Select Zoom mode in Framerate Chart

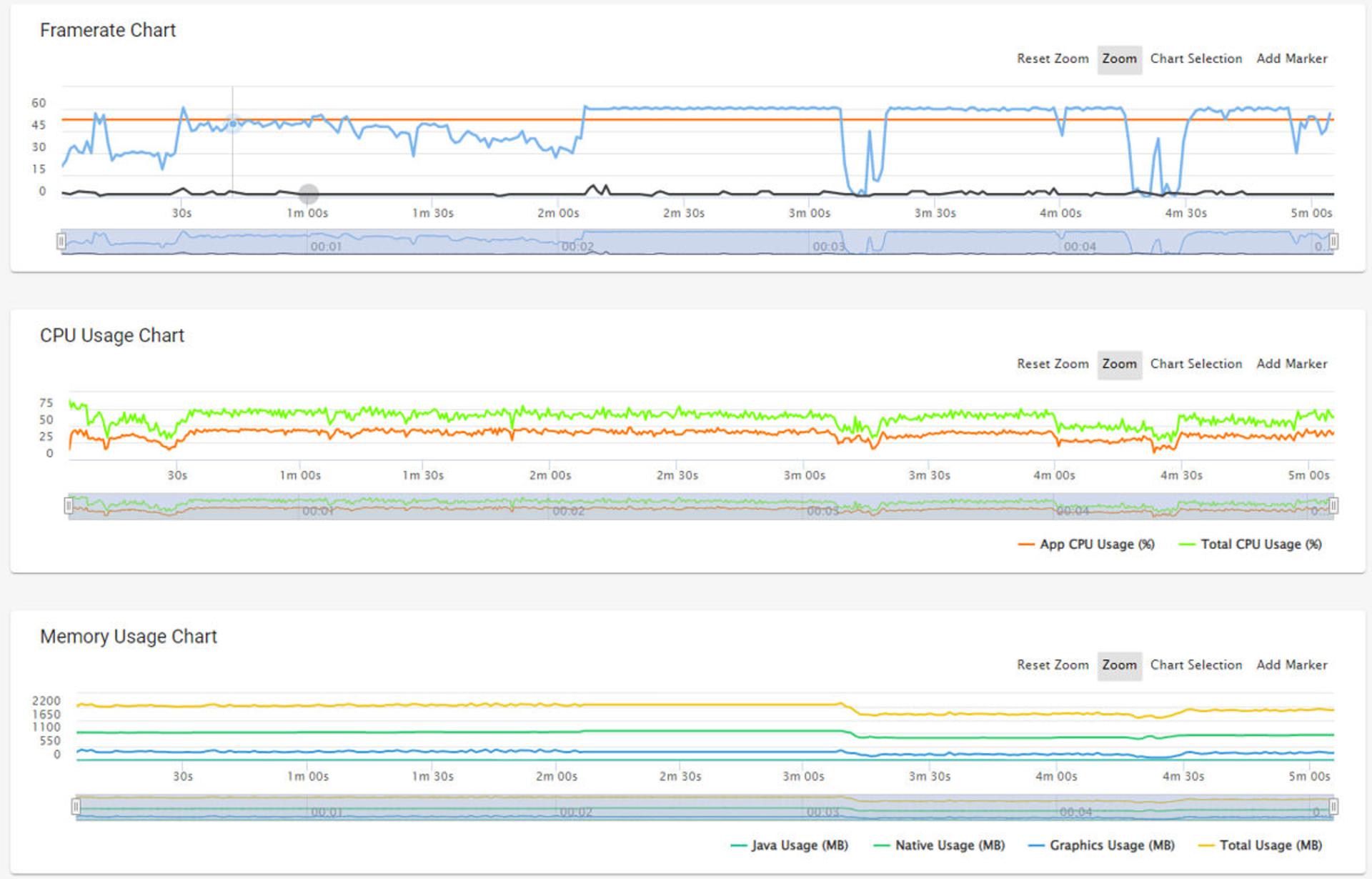point(1119,59)
